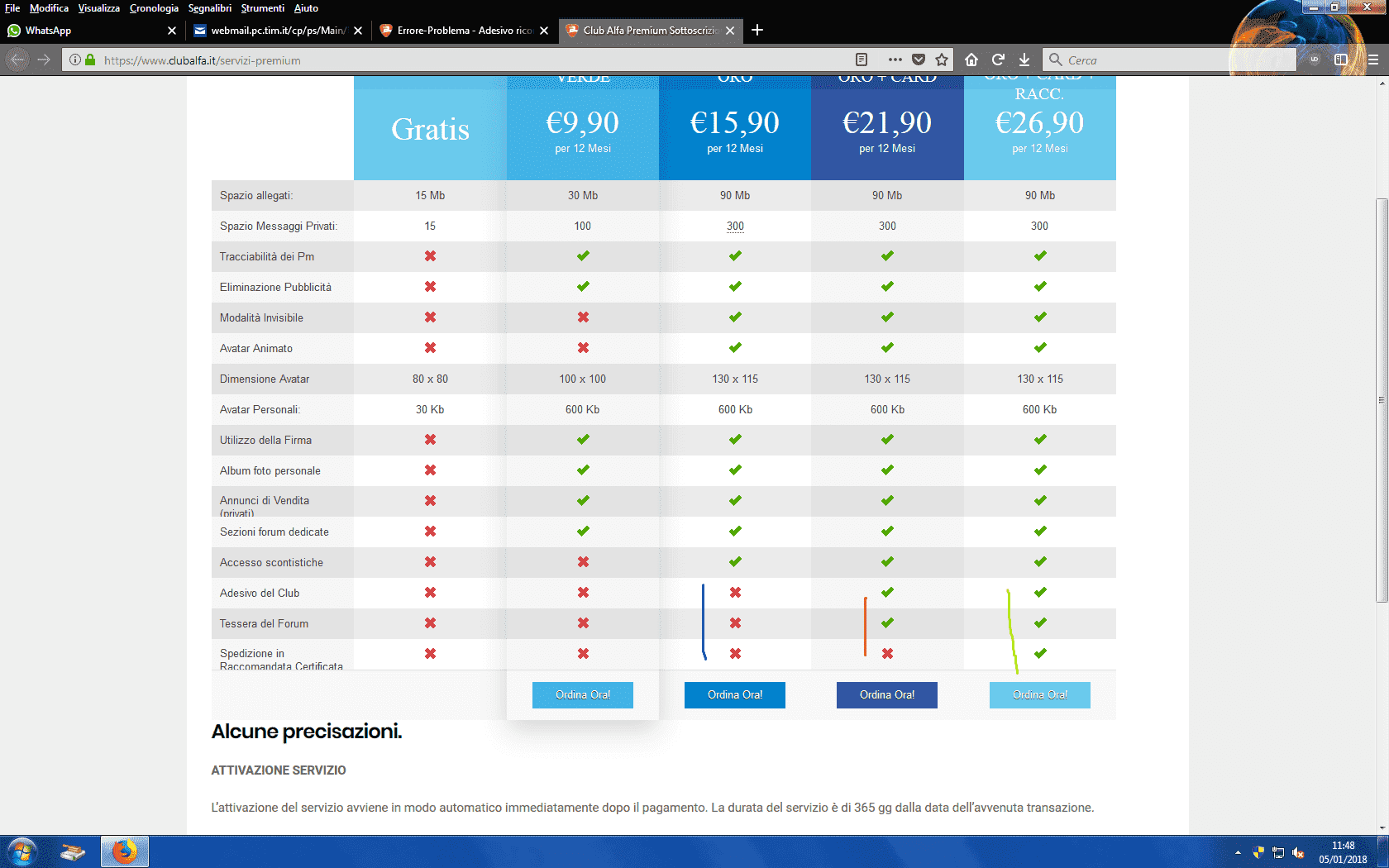
Task: Show hidden system tray icons
Action: tap(1238, 852)
